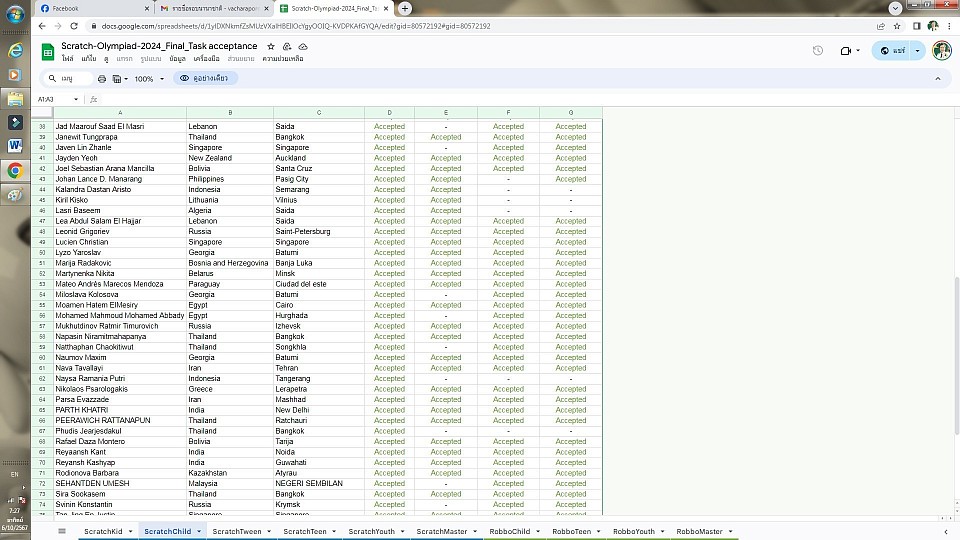Click the view-only mode button

[x=207, y=78]
